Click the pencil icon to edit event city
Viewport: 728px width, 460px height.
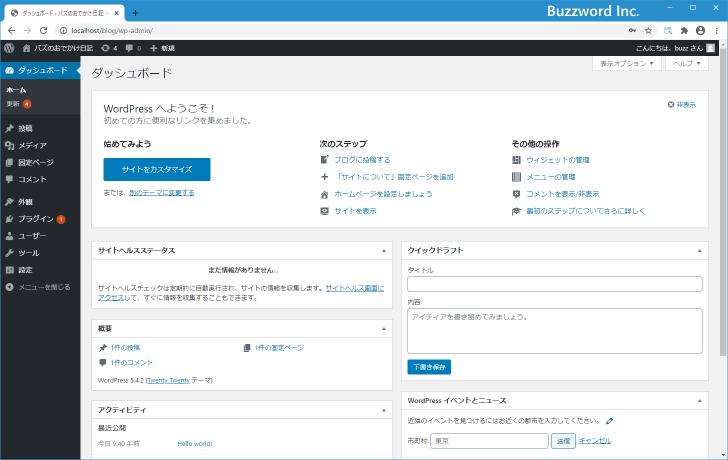(x=610, y=421)
